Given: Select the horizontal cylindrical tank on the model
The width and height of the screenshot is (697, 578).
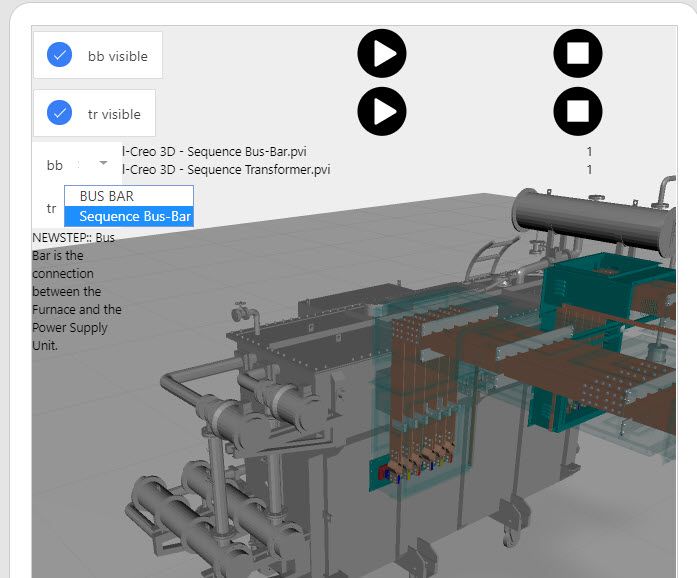Looking at the screenshot, I should (x=592, y=222).
